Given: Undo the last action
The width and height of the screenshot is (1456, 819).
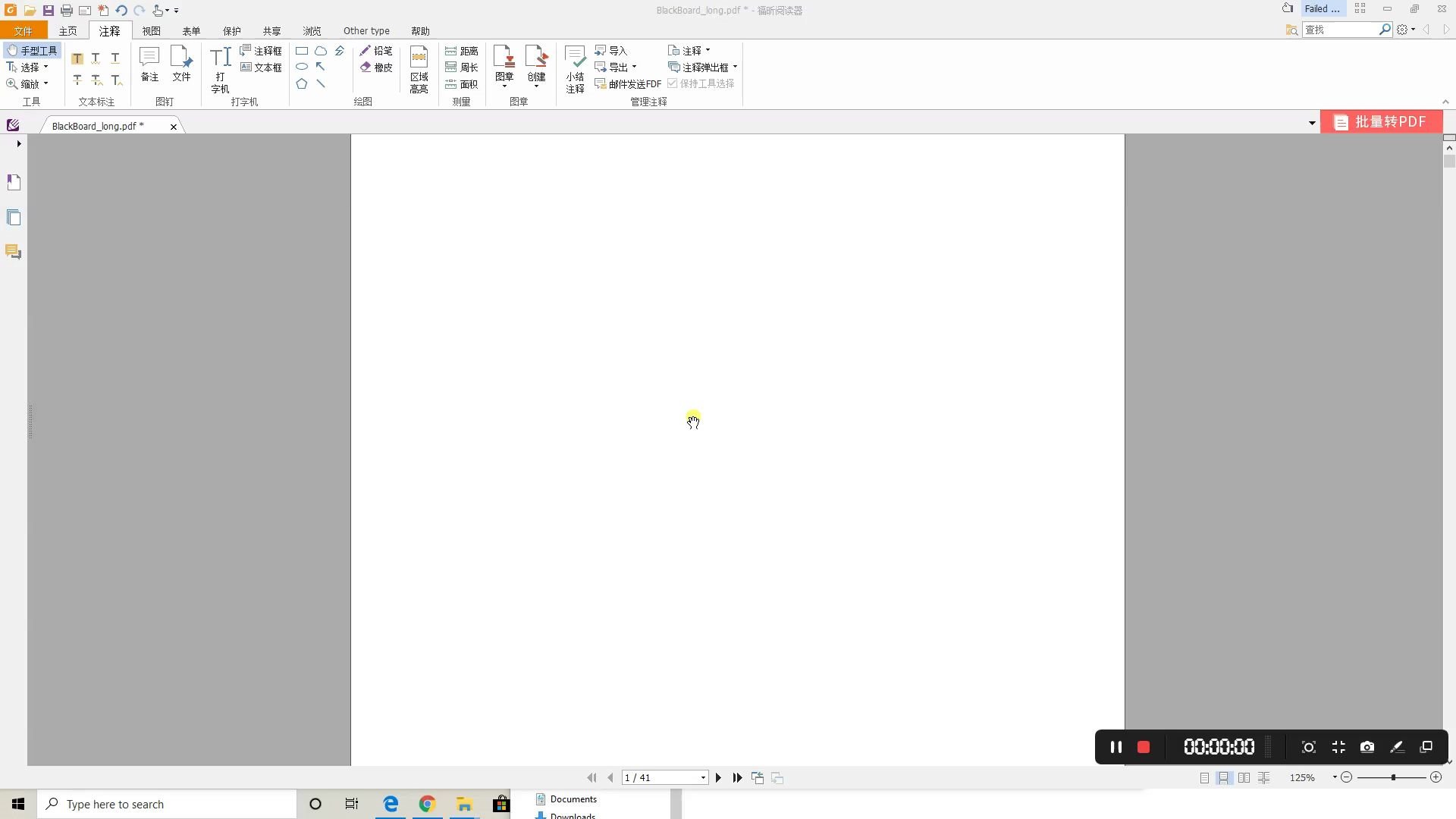Looking at the screenshot, I should [121, 11].
